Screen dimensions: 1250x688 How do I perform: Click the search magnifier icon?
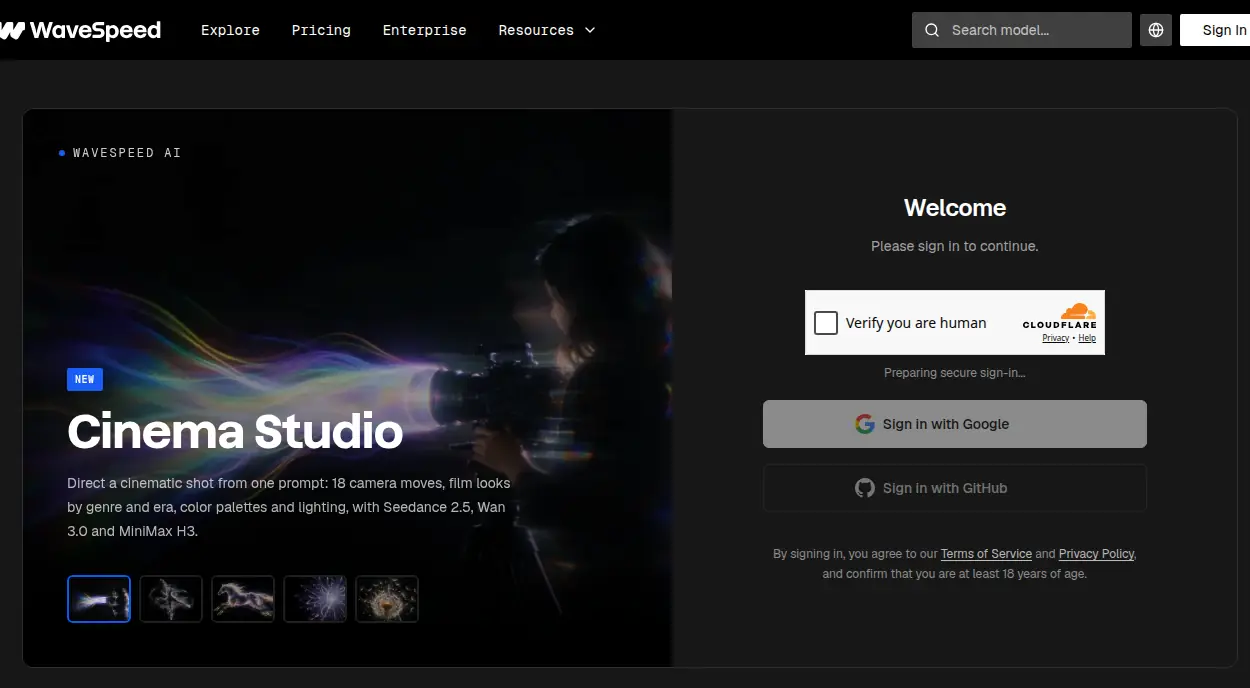[932, 30]
